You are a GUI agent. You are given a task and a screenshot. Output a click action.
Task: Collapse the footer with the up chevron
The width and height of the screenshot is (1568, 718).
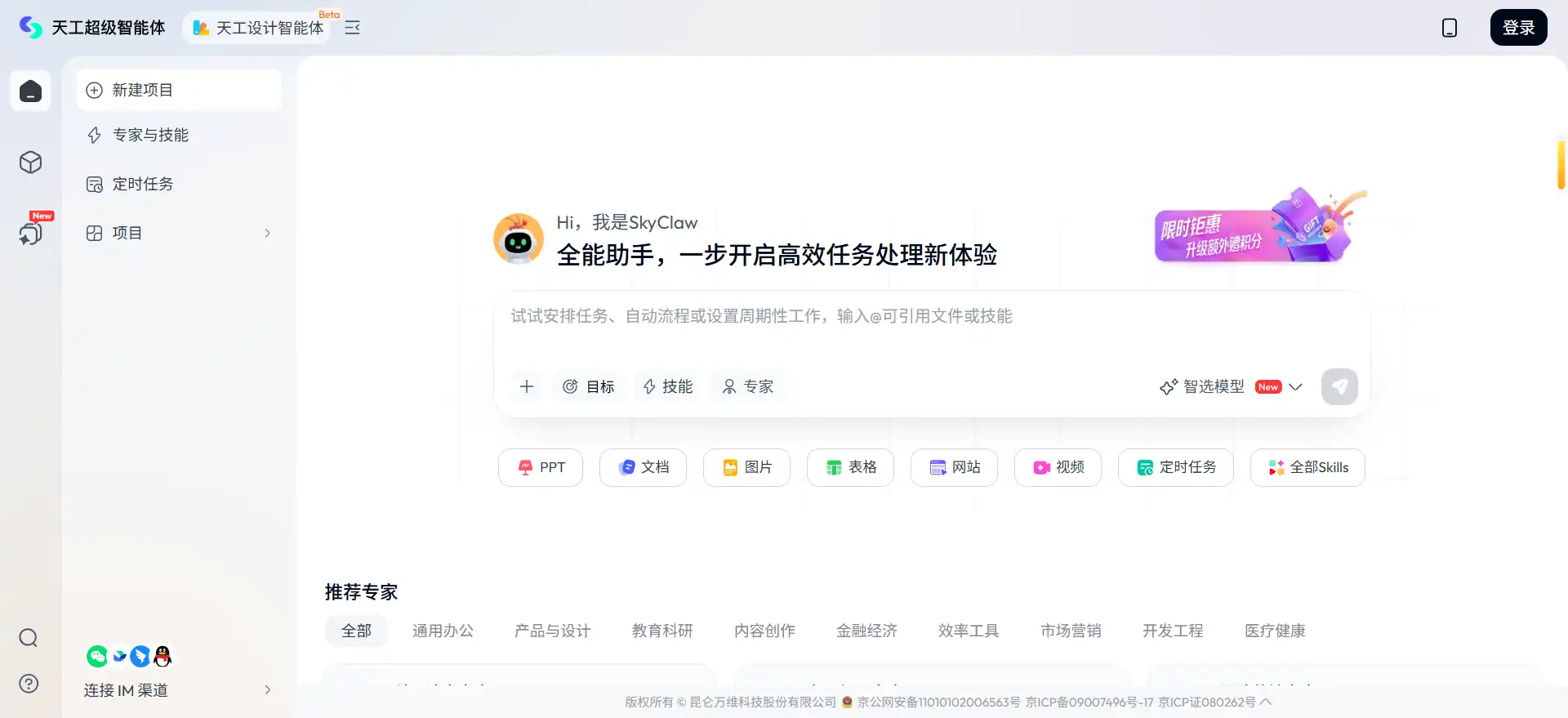pyautogui.click(x=1266, y=702)
